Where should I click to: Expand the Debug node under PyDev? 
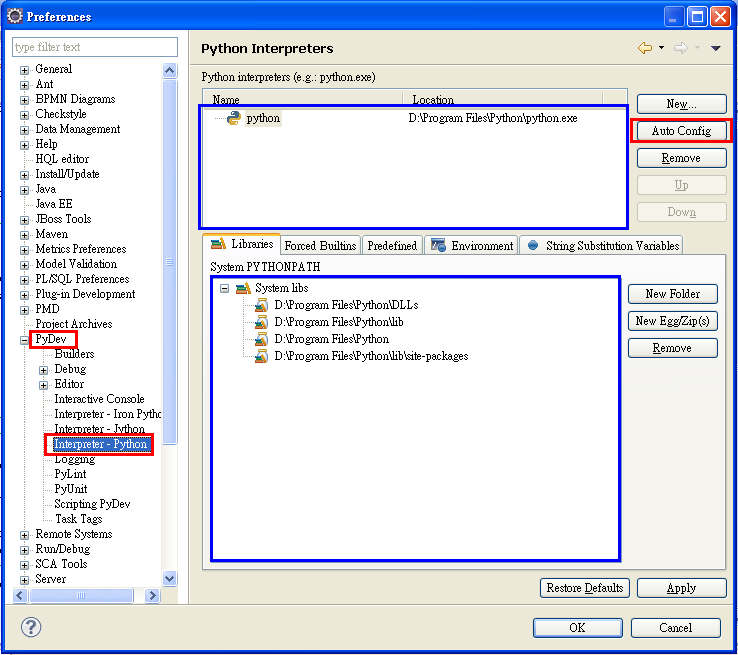click(43, 370)
